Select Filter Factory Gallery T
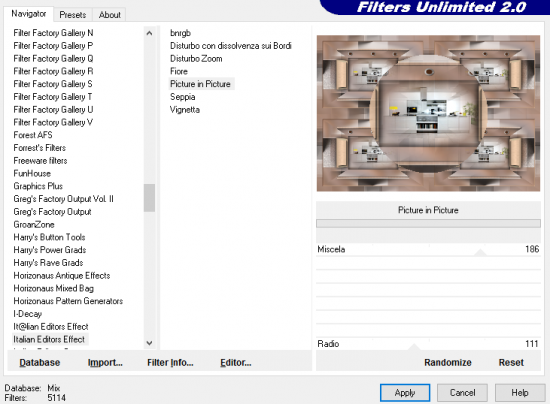550x404 pixels. click(53, 97)
